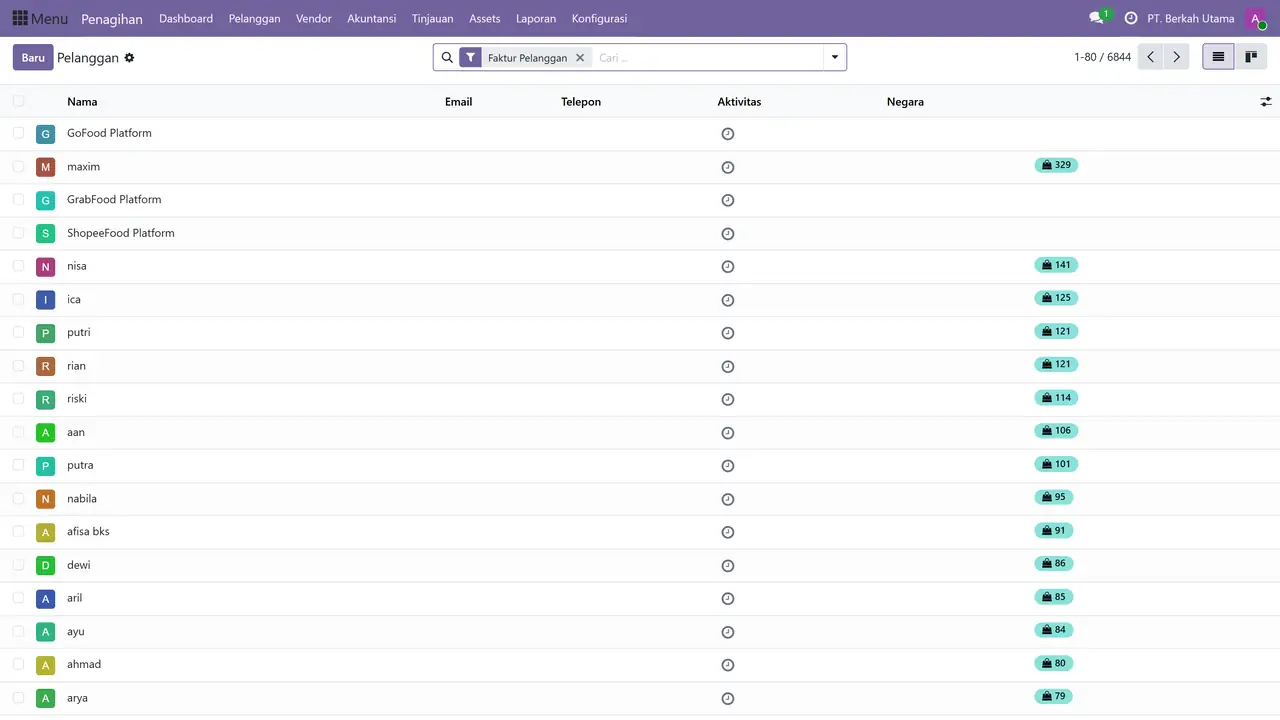This screenshot has width=1280, height=720.
Task: Open the Akuntansi menu
Action: [x=372, y=18]
